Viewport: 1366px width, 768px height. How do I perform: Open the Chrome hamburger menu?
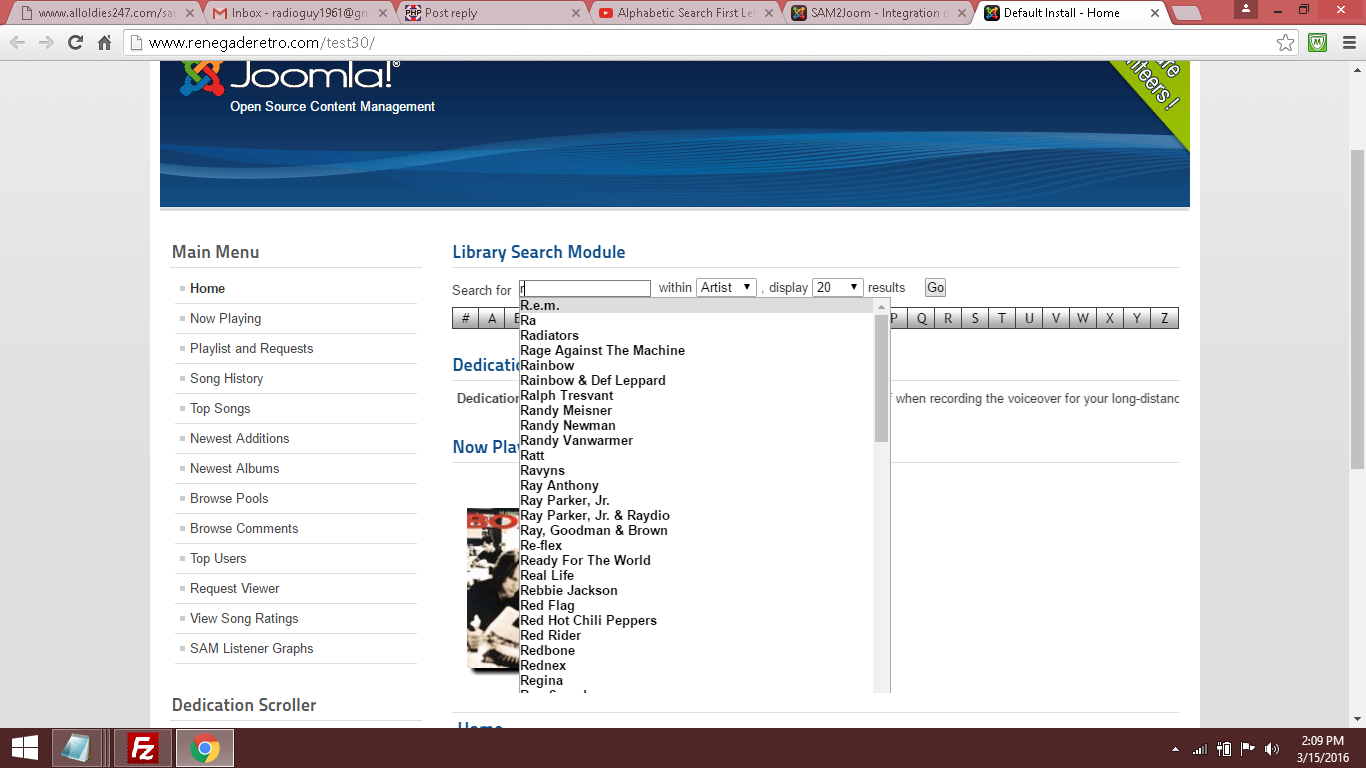coord(1348,43)
